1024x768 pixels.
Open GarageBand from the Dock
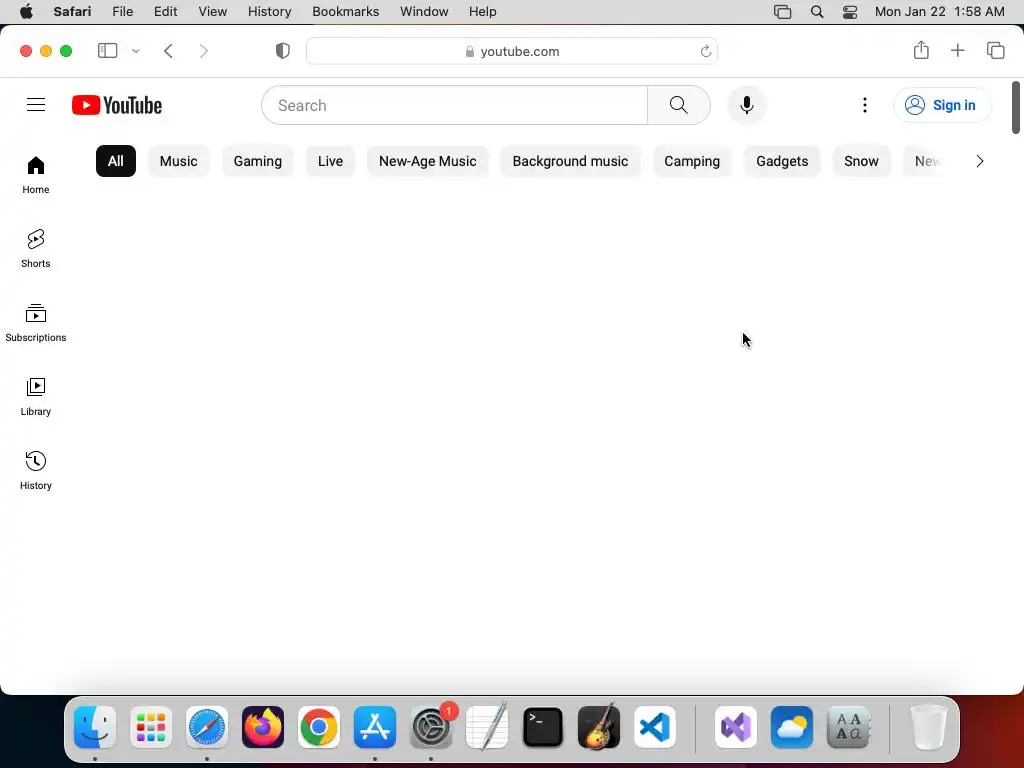[x=599, y=727]
